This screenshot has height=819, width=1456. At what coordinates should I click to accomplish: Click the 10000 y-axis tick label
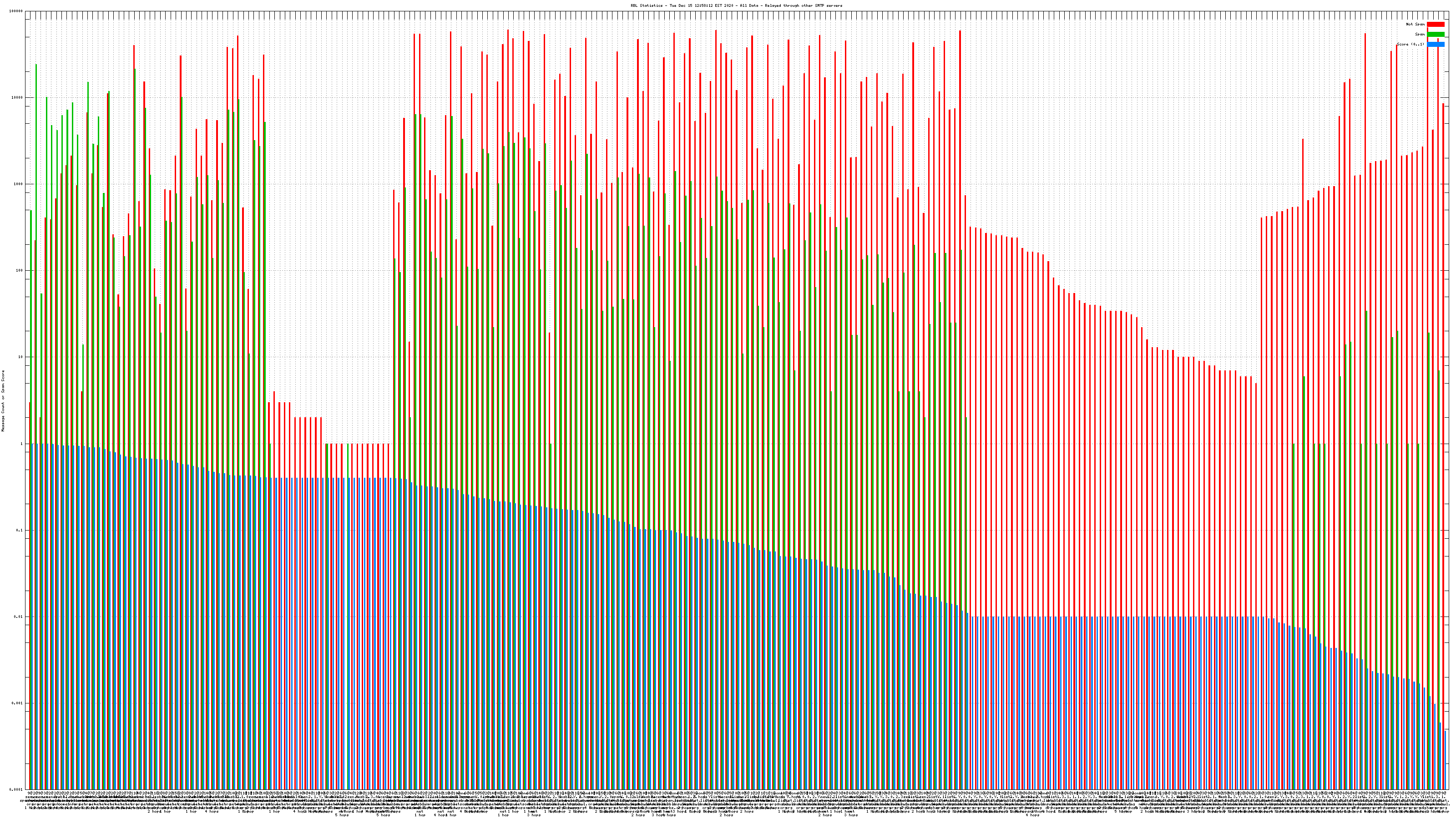[18, 98]
